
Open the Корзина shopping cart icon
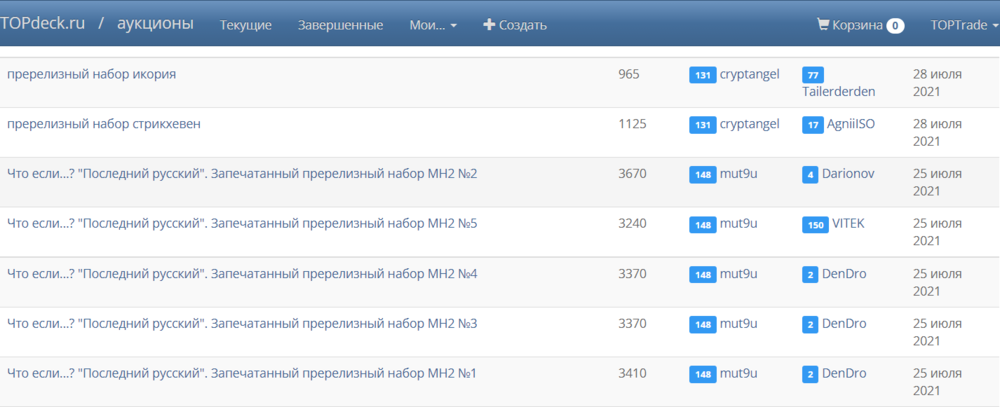click(x=824, y=25)
